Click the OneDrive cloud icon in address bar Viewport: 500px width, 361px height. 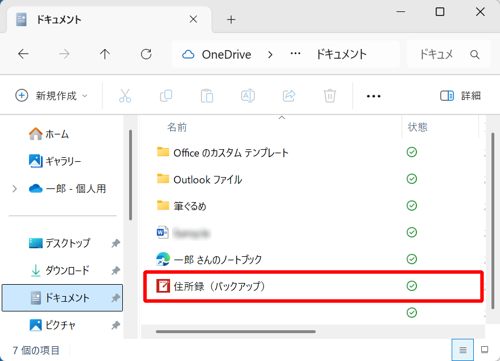pyautogui.click(x=188, y=54)
